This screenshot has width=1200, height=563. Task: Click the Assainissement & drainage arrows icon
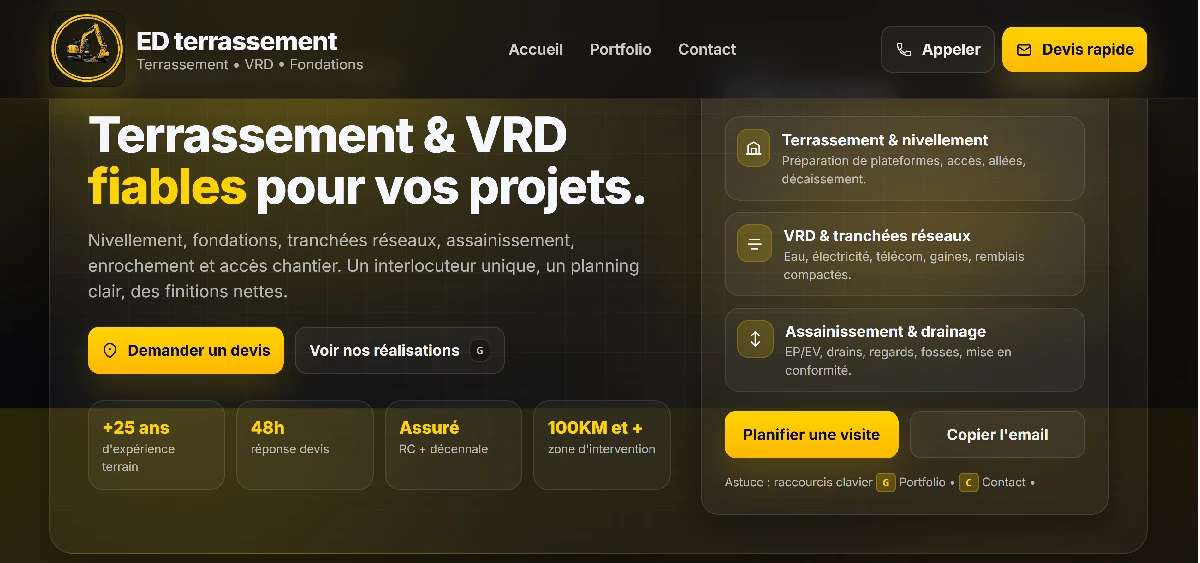pos(754,340)
